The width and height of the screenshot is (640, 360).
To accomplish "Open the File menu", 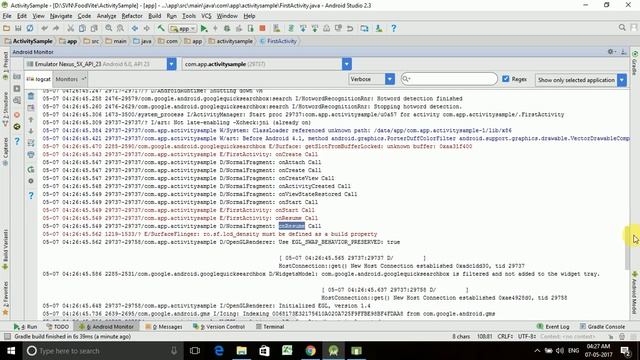I will tap(7, 16).
